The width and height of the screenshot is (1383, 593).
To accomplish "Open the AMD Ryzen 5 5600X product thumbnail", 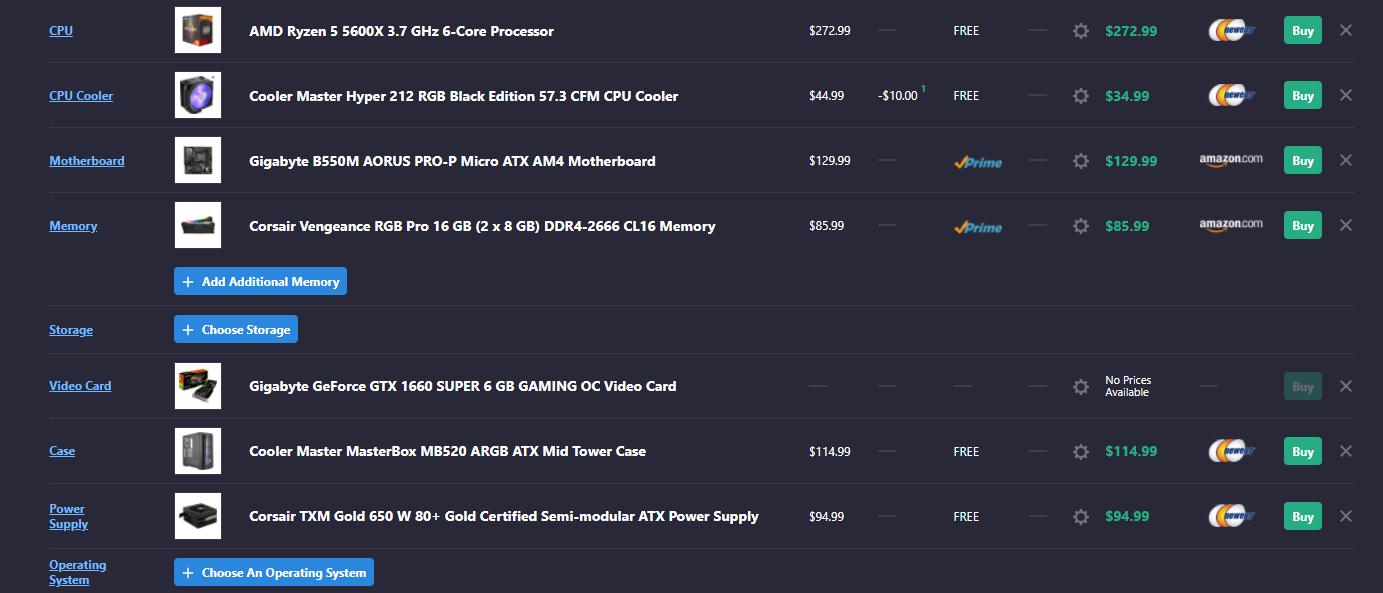I will [x=198, y=31].
